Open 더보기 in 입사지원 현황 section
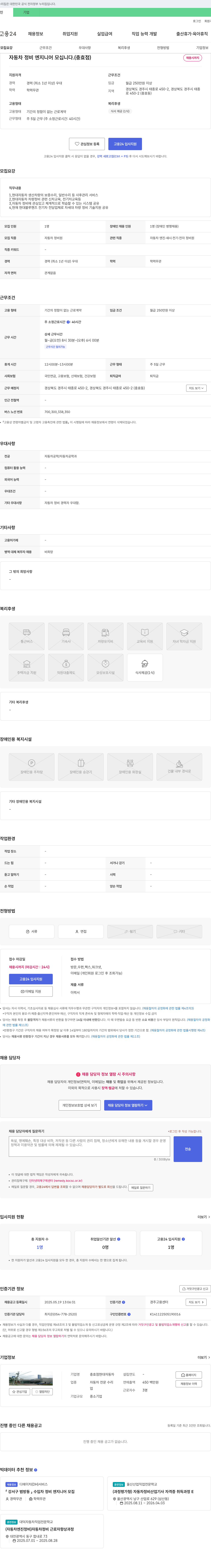The width and height of the screenshot is (211, 1568). pos(204,1217)
